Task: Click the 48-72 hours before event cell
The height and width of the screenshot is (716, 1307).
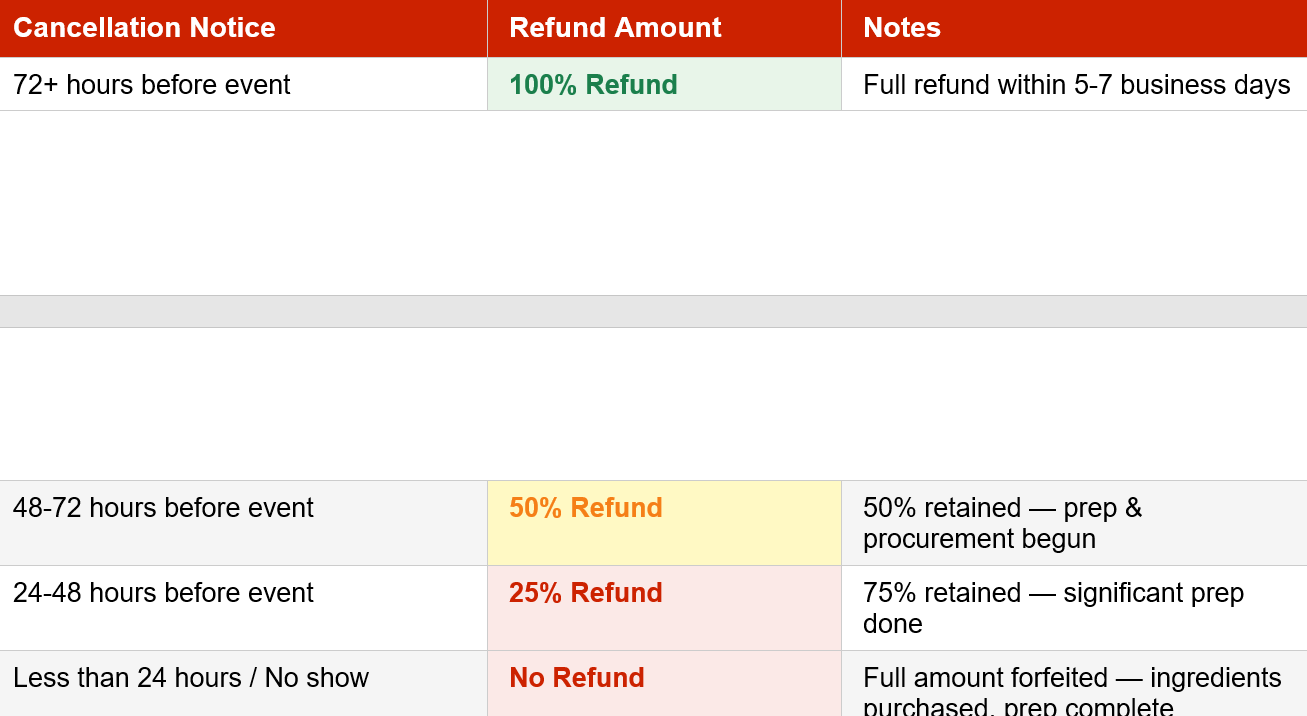Action: [x=243, y=523]
